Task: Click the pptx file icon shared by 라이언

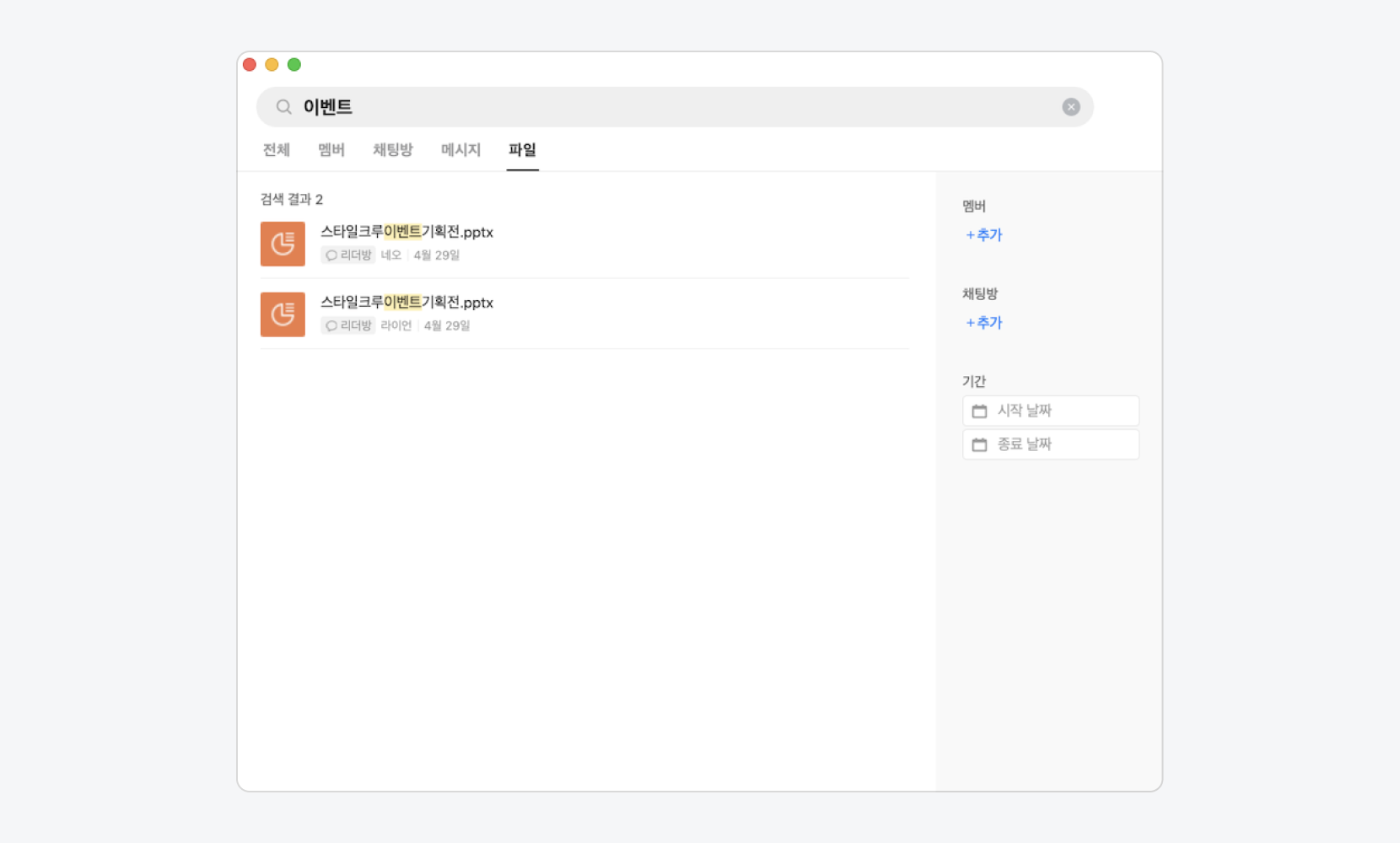Action: [283, 314]
